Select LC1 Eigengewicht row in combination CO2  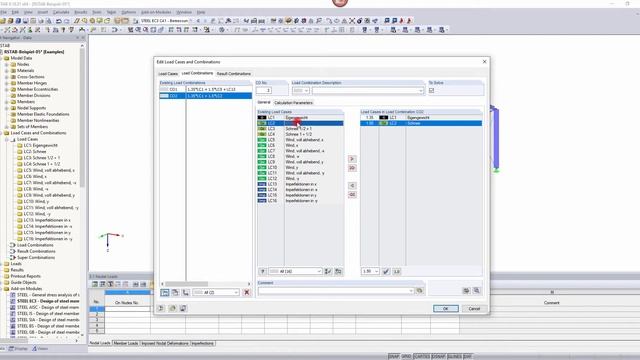coord(421,118)
